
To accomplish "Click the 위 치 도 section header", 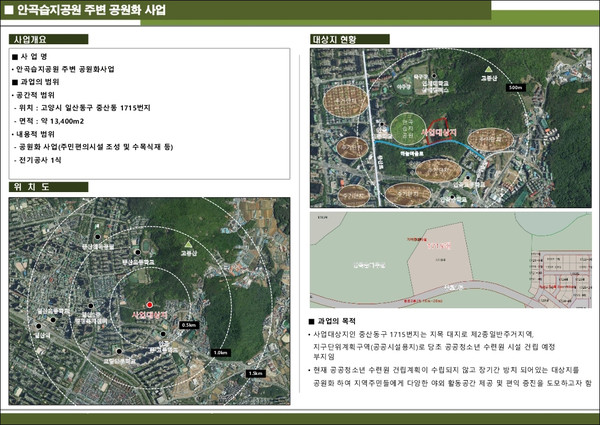I will click(48, 187).
